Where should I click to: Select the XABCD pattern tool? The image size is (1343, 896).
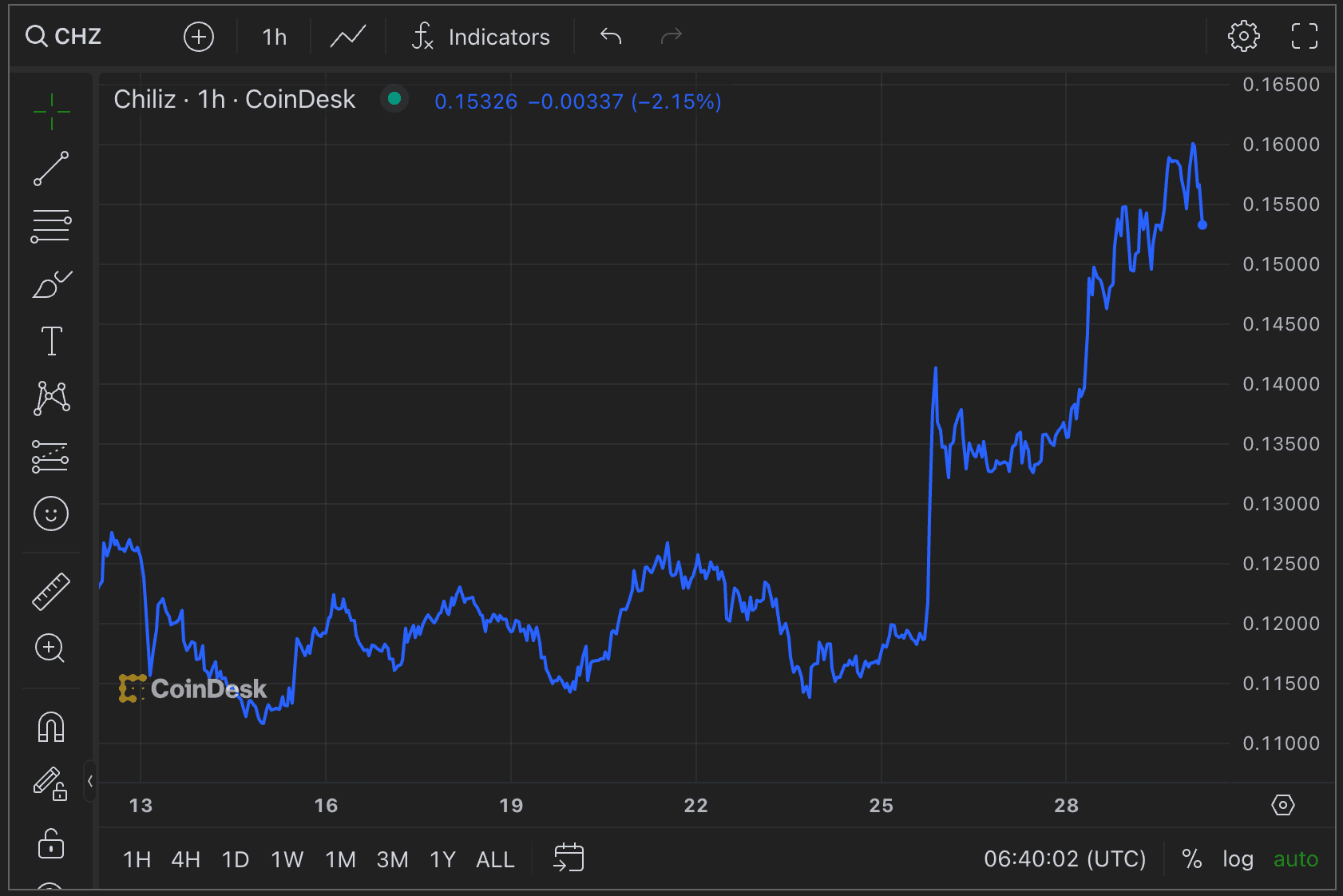[51, 398]
